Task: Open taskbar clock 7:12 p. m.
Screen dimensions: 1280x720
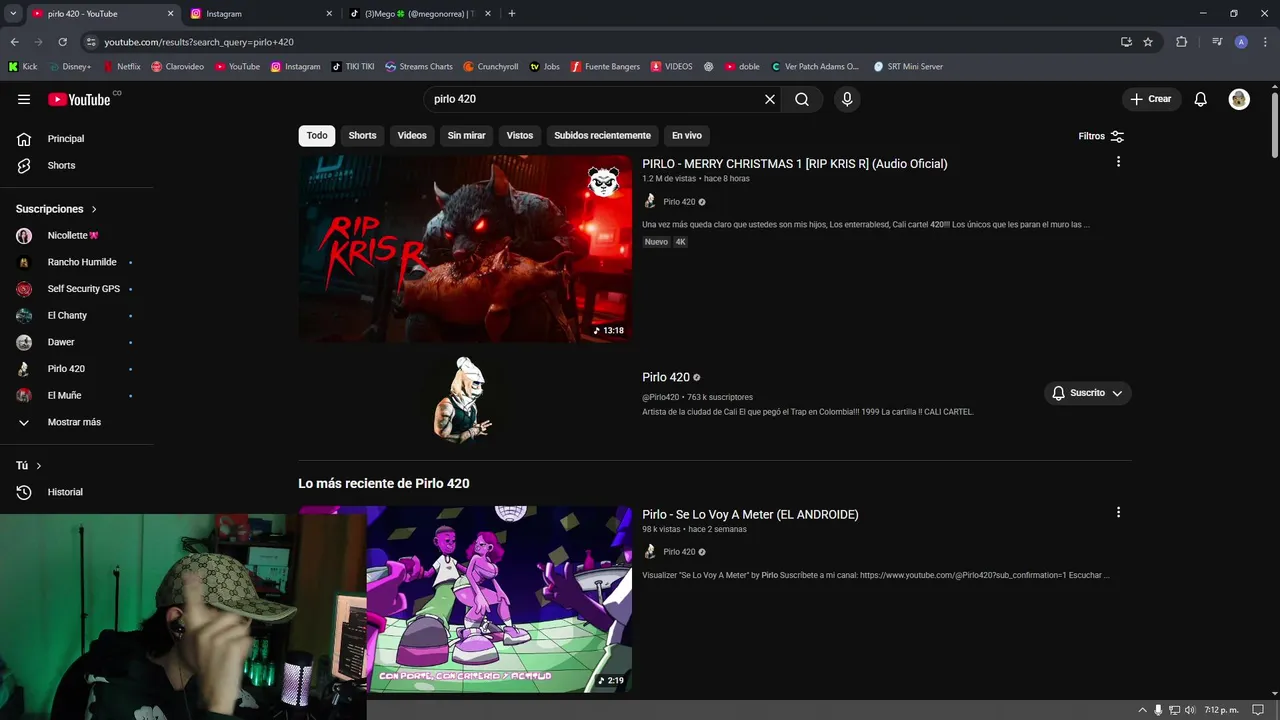Action: pyautogui.click(x=1221, y=710)
